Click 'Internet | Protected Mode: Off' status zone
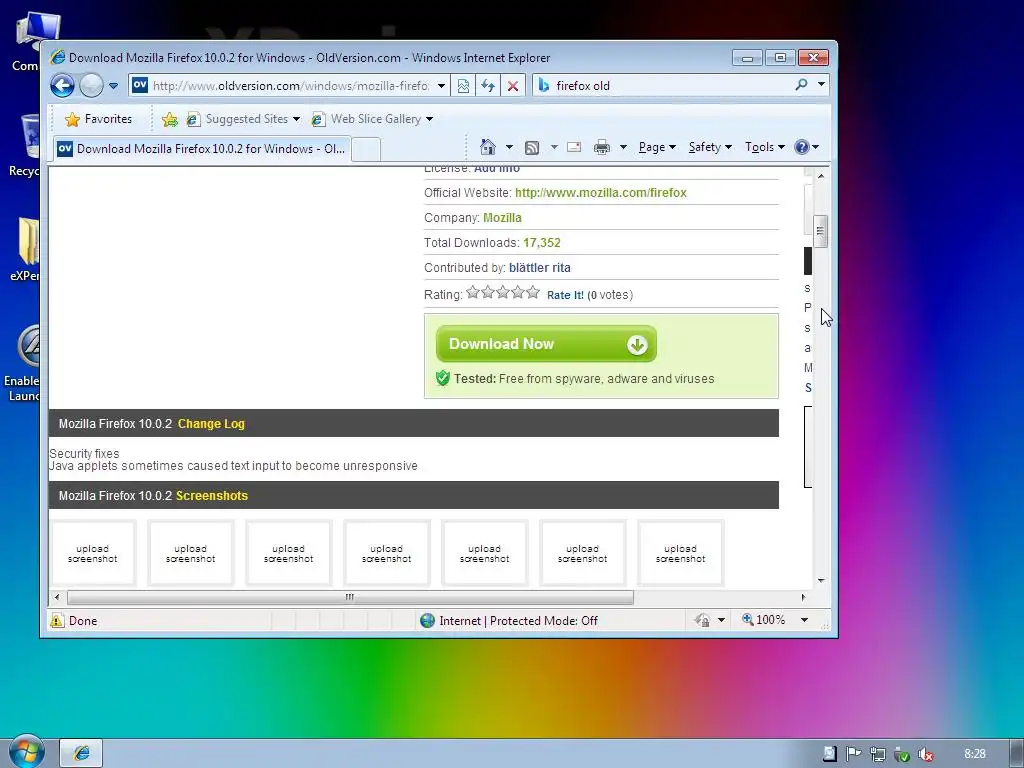 [509, 620]
